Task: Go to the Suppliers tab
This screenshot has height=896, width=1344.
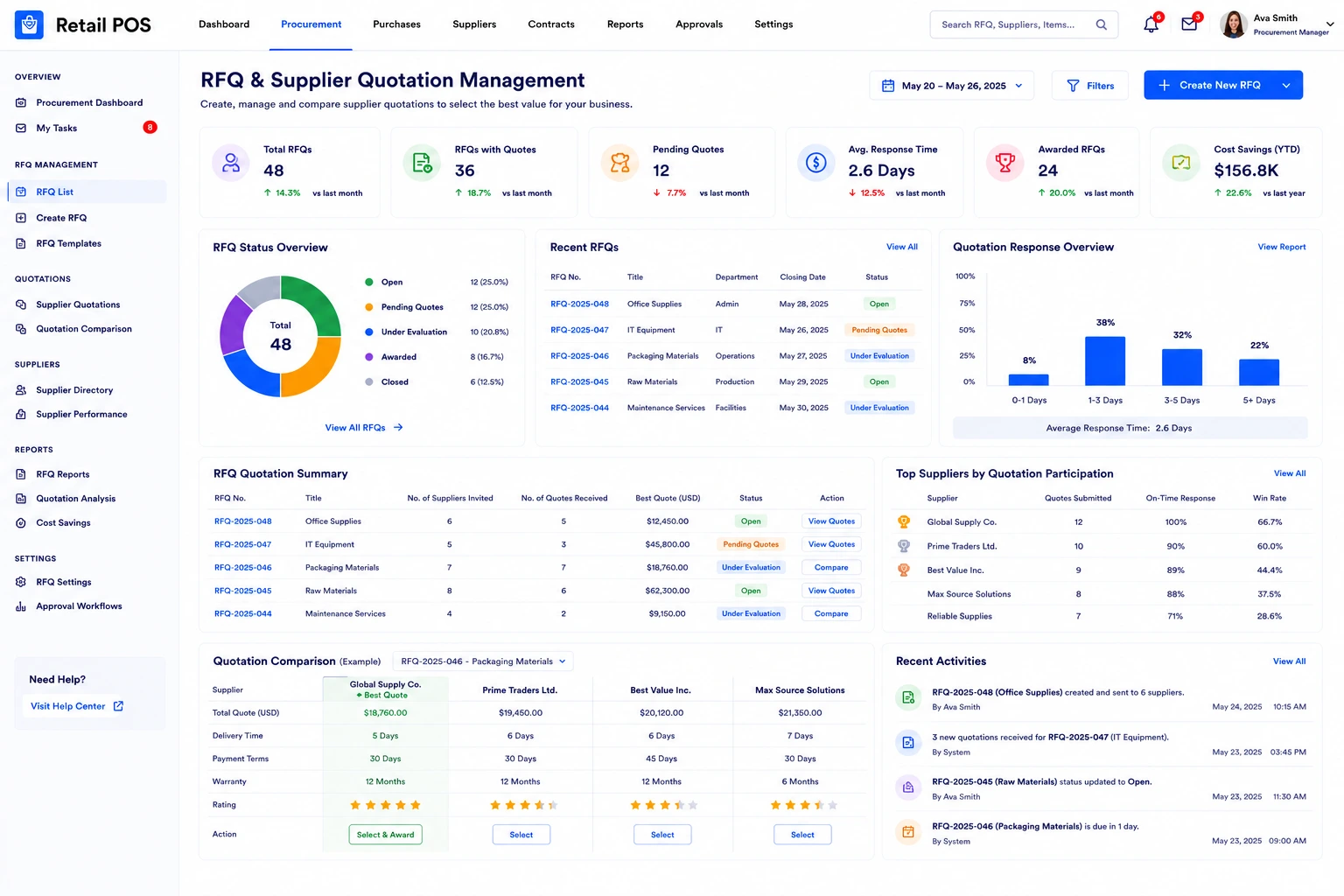Action: pos(474,24)
